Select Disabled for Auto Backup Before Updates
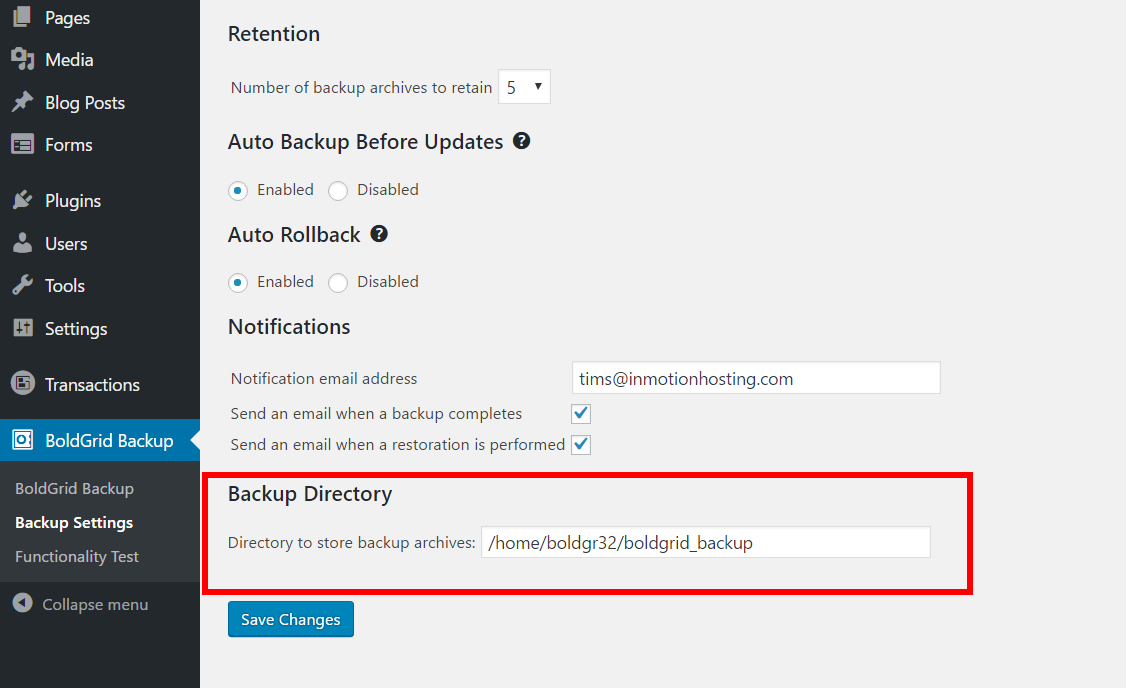Screen dimensions: 1126x688 [x=338, y=190]
